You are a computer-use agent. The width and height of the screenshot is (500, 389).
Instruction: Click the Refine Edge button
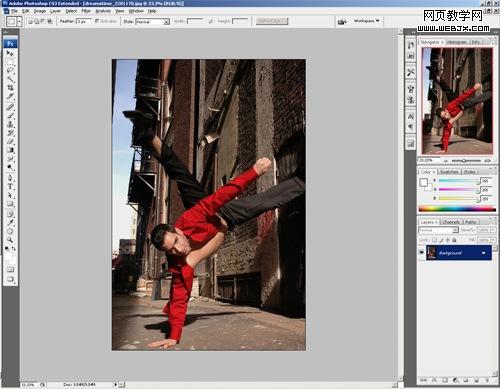272,21
